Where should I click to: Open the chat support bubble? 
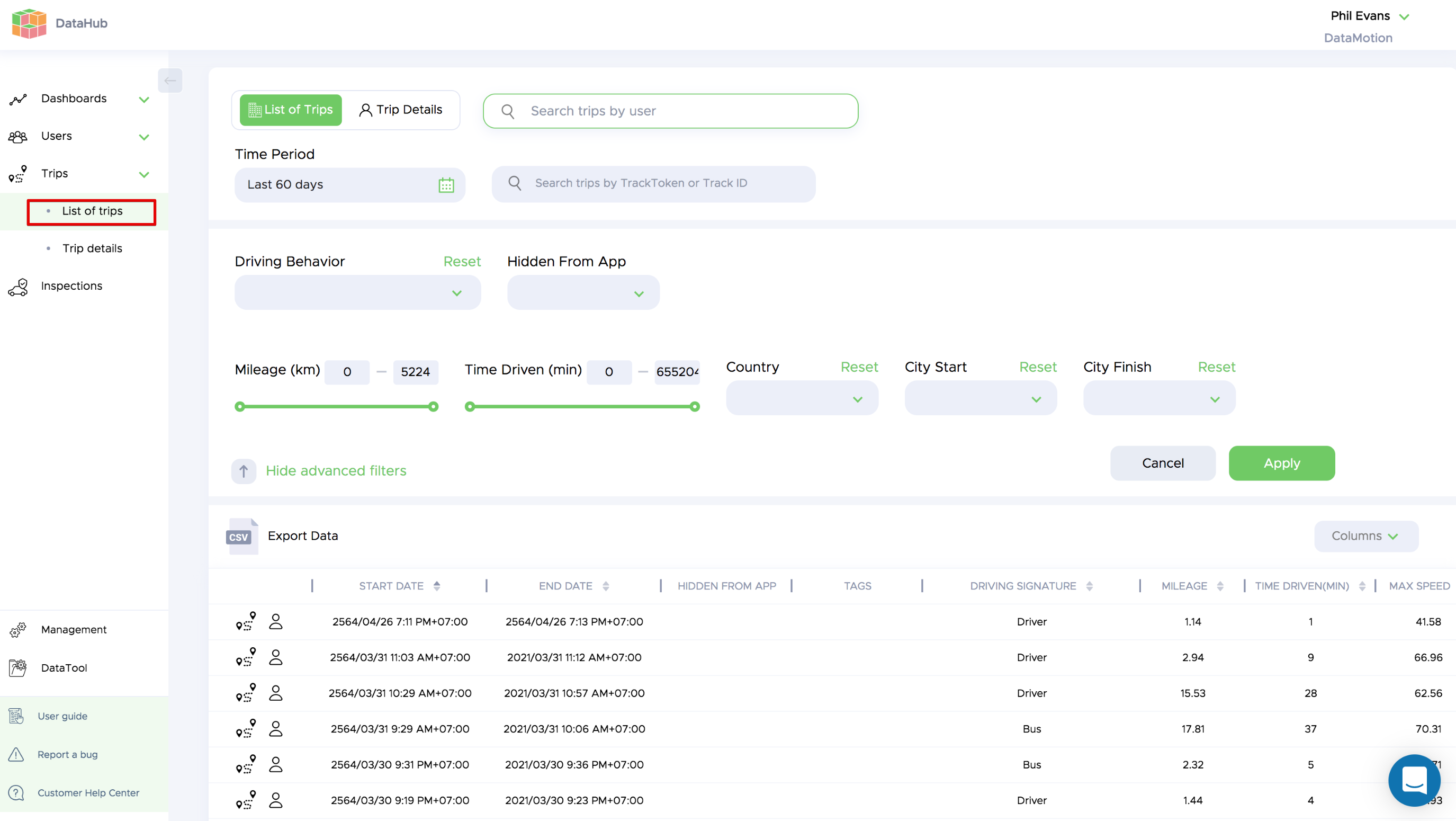click(x=1414, y=780)
